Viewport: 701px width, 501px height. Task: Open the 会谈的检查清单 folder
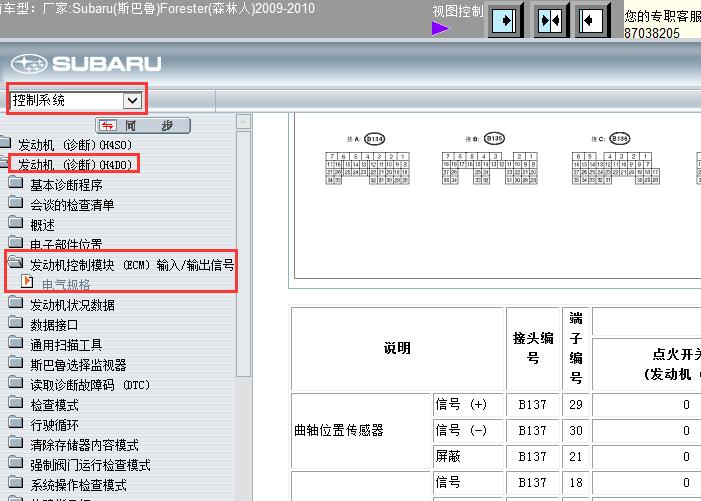point(72,205)
